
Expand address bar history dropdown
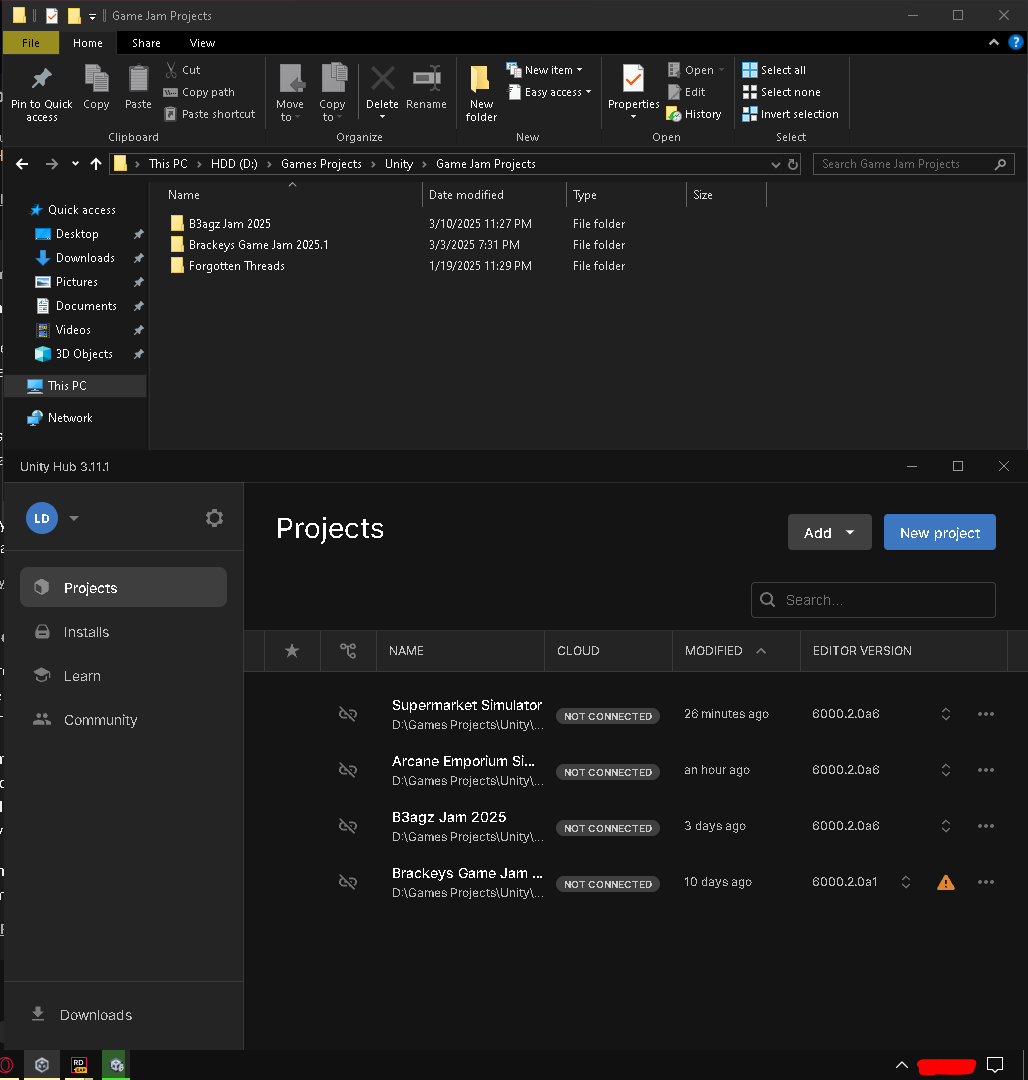pos(775,165)
